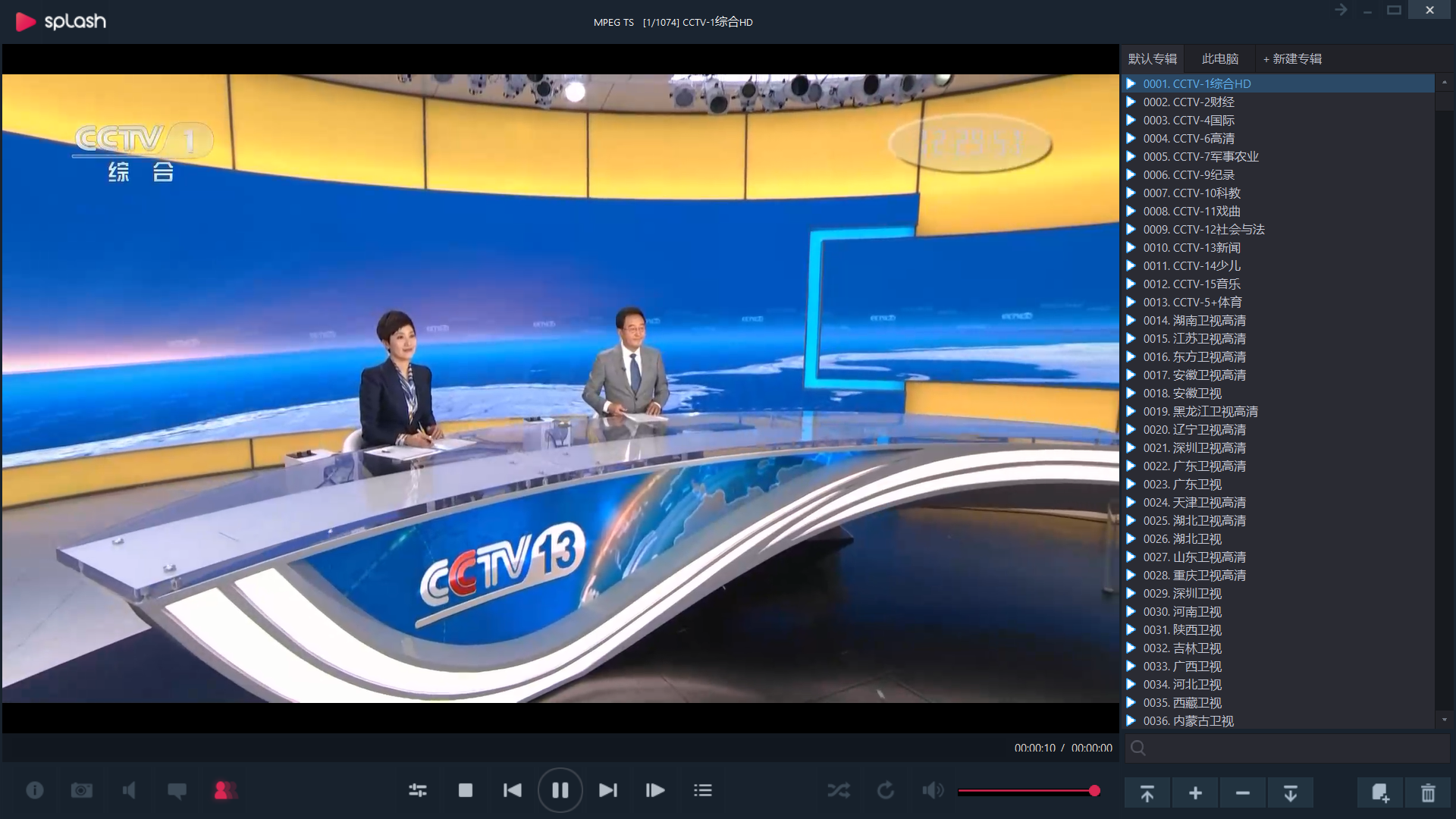The image size is (1456, 819).
Task: Toggle shuffle playback mode
Action: [x=839, y=791]
